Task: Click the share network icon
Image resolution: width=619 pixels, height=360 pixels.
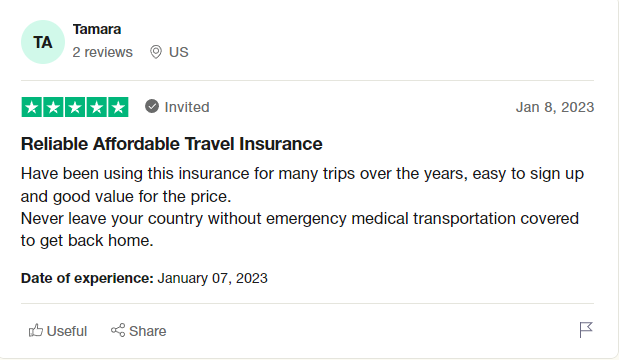Action: pos(118,330)
